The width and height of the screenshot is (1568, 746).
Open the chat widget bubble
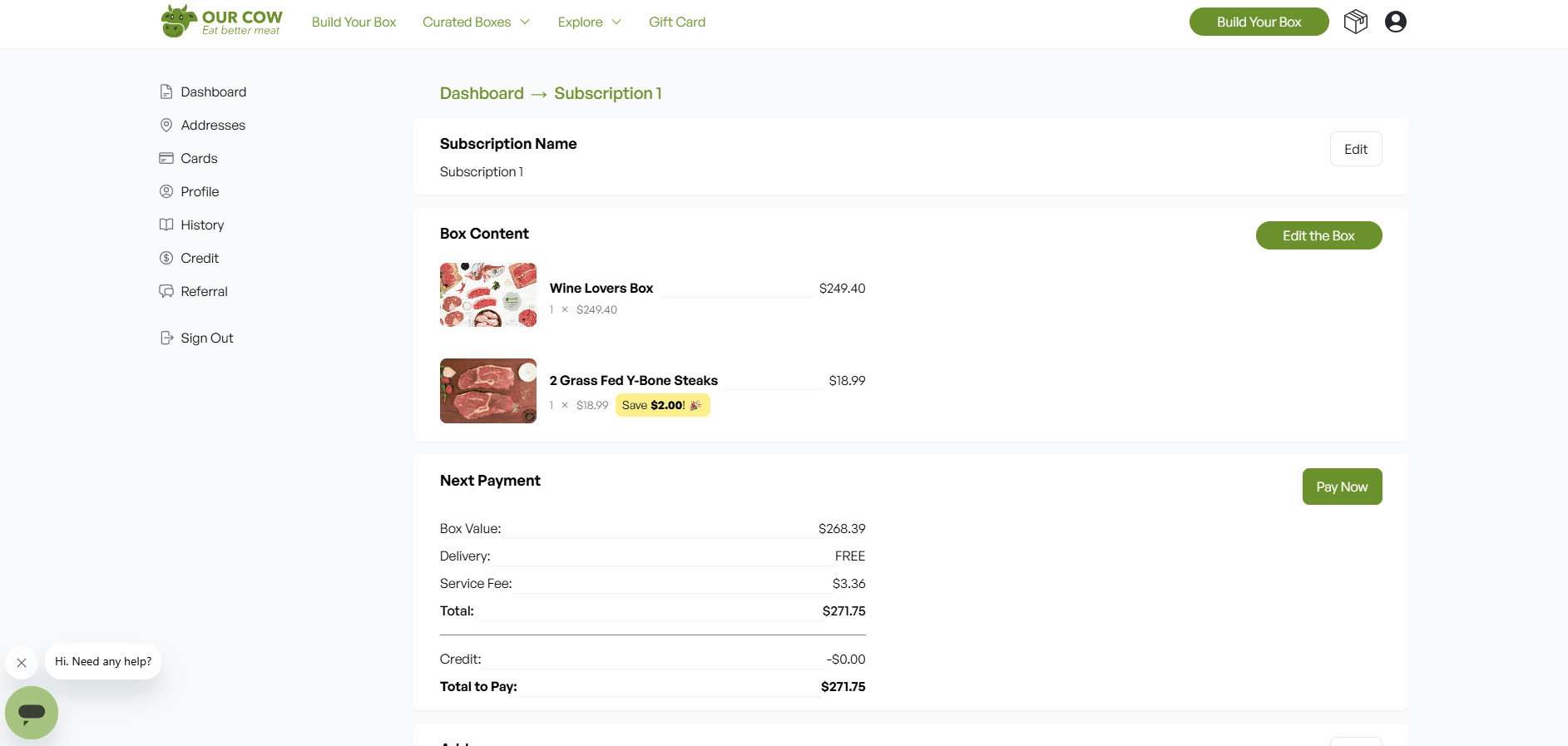(32, 712)
